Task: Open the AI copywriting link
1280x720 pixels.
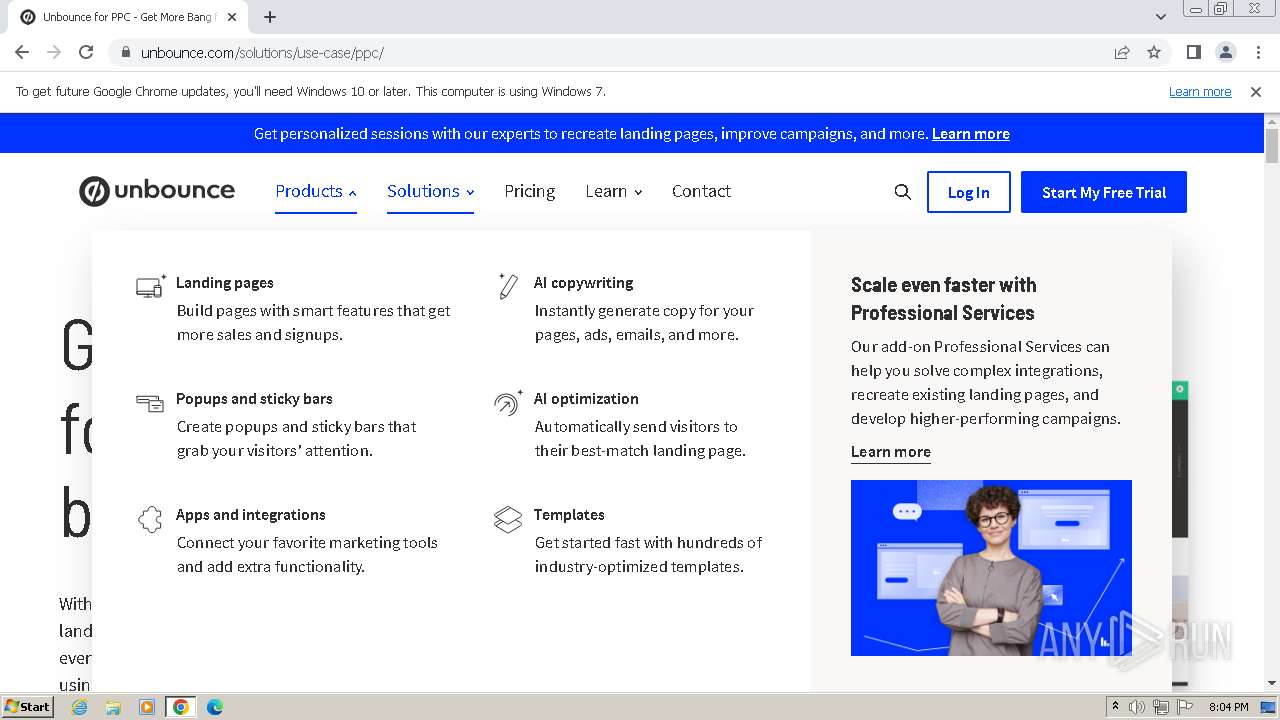Action: pos(583,283)
